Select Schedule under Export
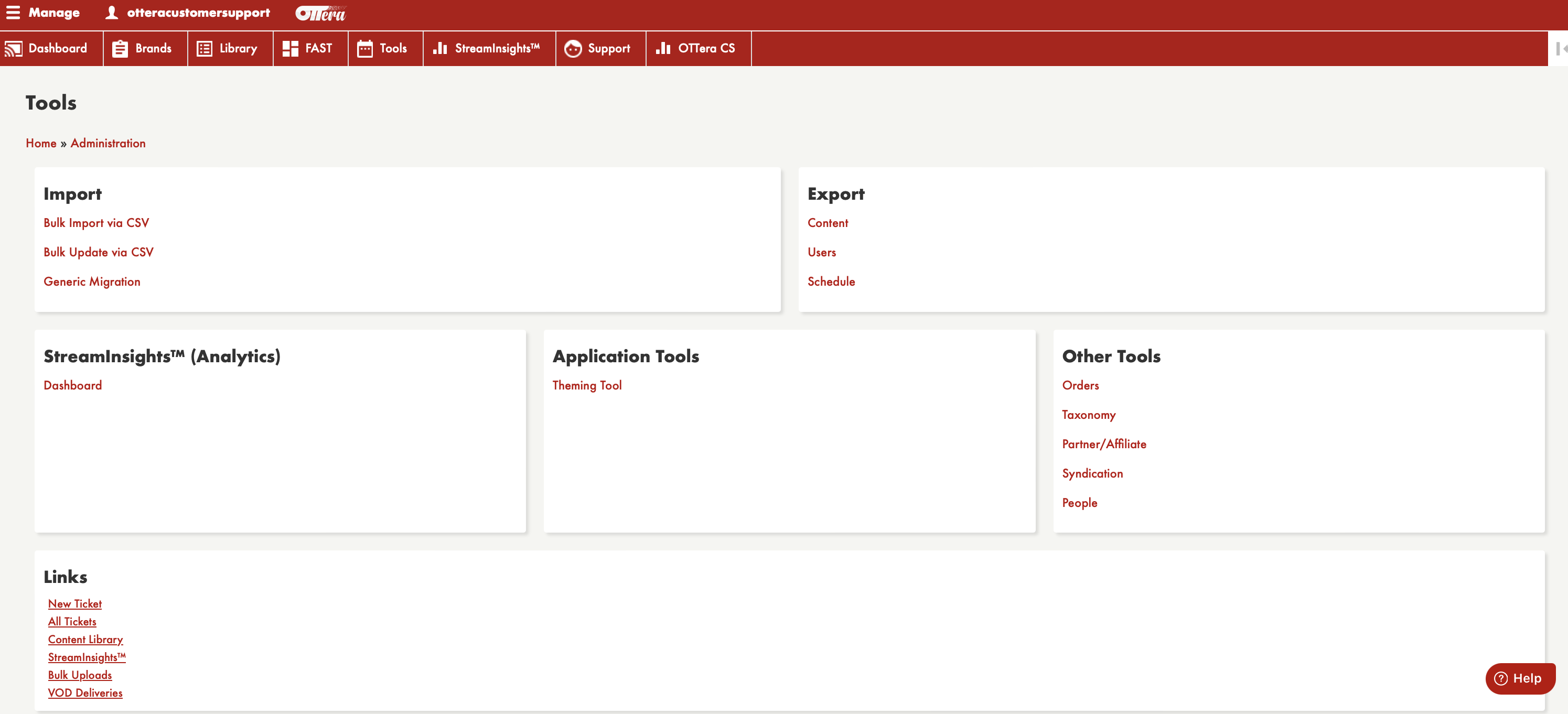 click(x=831, y=281)
